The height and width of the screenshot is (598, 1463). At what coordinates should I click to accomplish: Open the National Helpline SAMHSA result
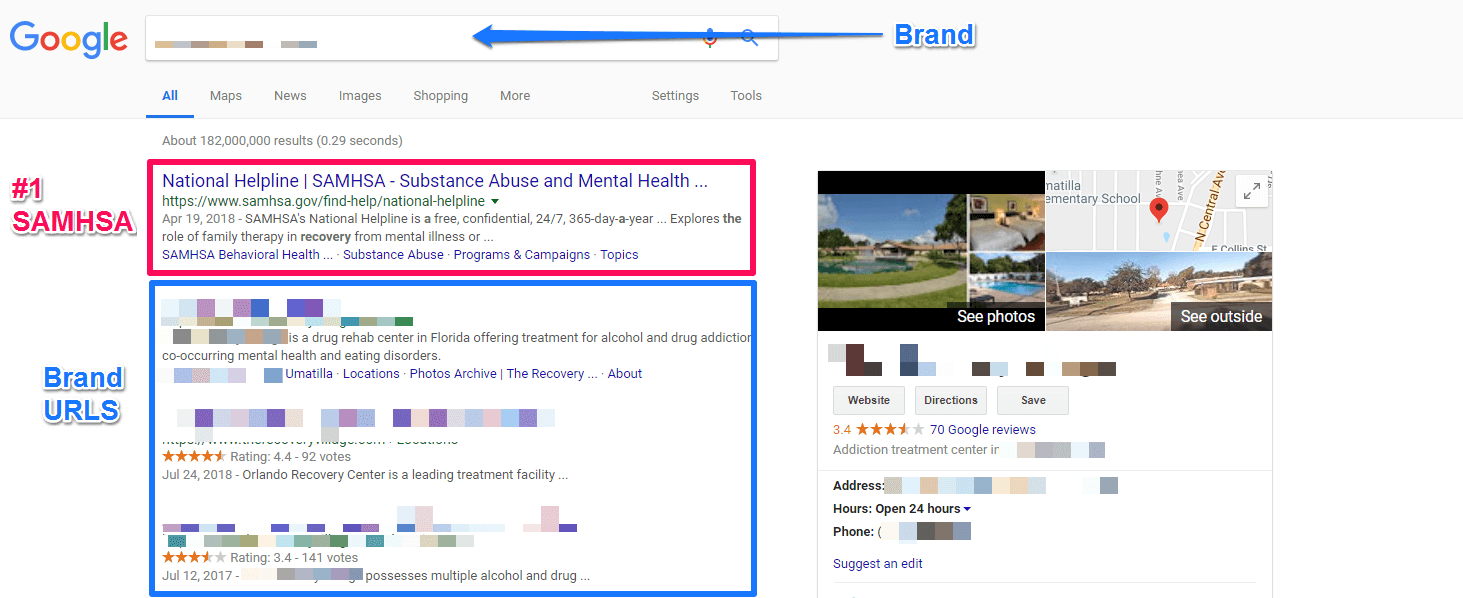click(435, 181)
